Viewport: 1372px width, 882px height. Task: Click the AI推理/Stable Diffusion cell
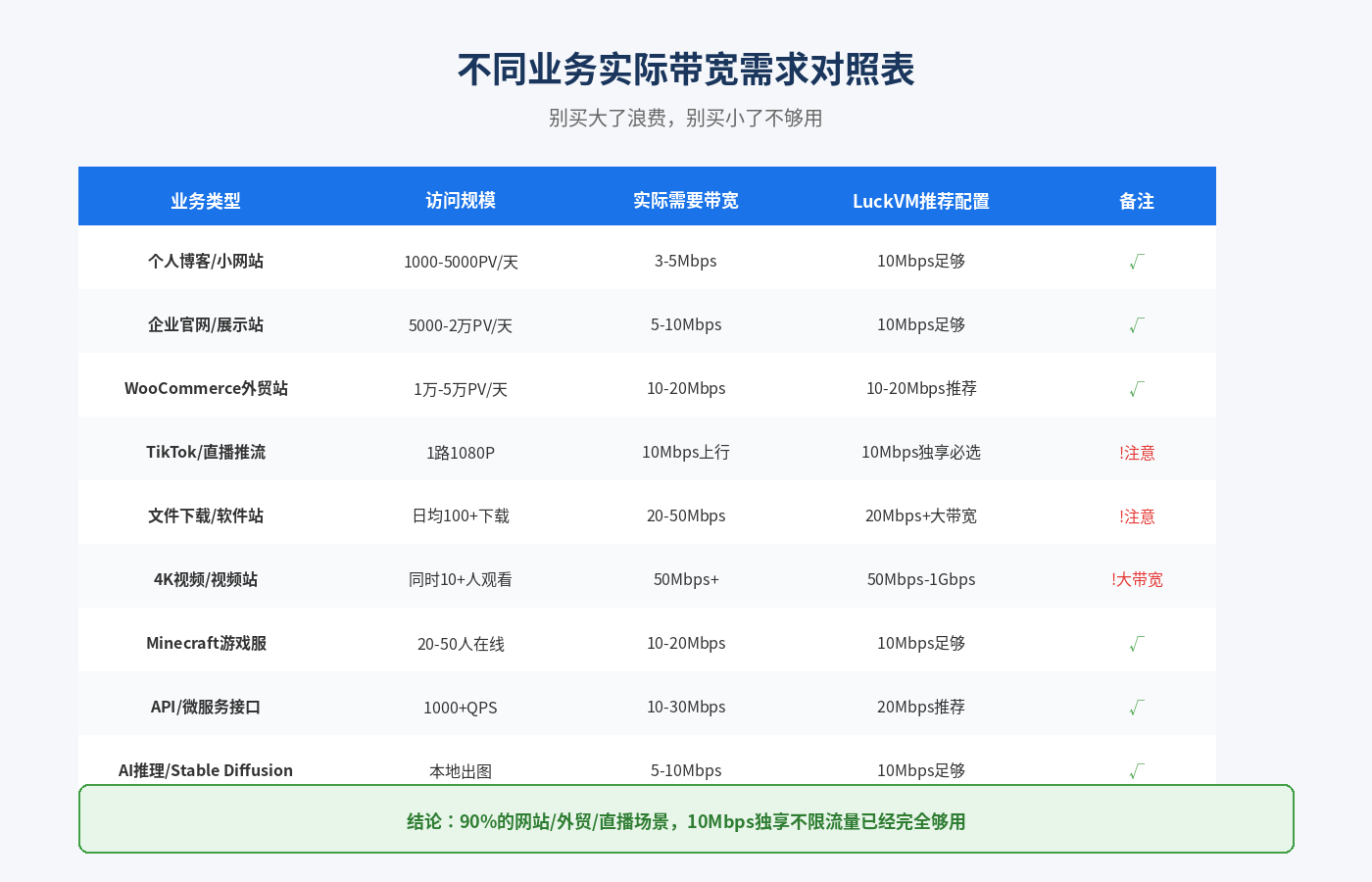pyautogui.click(x=206, y=770)
